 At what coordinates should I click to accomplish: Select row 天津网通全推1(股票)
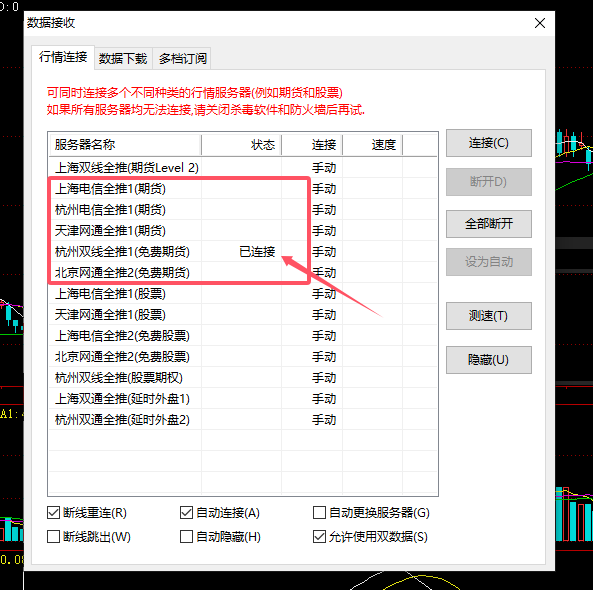[x=243, y=314]
